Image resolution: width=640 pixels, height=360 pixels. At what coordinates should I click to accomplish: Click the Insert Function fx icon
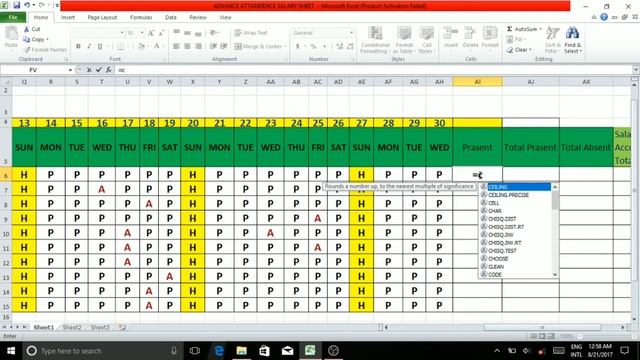(109, 70)
